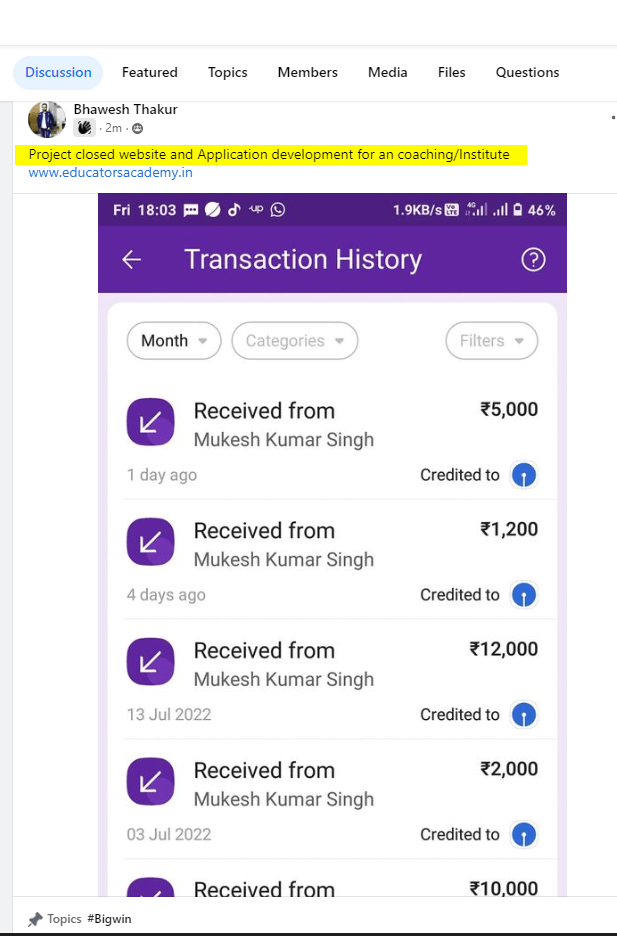Click the received arrow icon for ₹5,000 transaction
This screenshot has height=936, width=617.
pos(150,422)
